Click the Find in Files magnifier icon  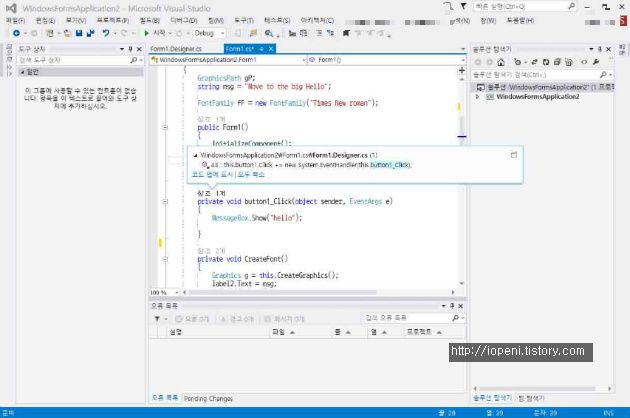coord(268,33)
